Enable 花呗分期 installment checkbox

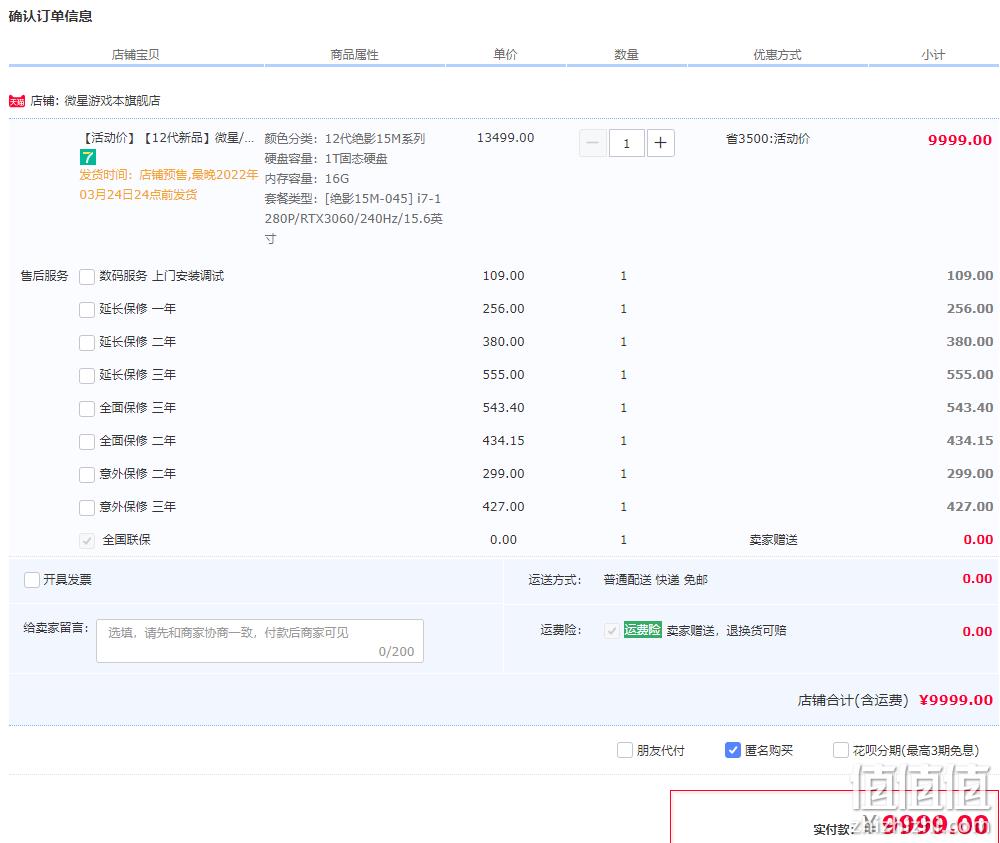841,750
